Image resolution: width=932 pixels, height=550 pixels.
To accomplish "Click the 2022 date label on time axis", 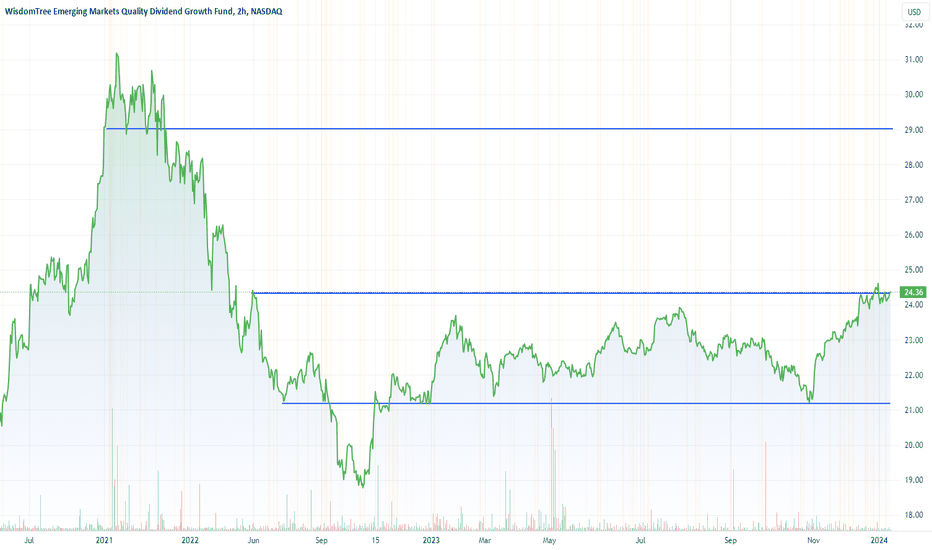I will [190, 540].
